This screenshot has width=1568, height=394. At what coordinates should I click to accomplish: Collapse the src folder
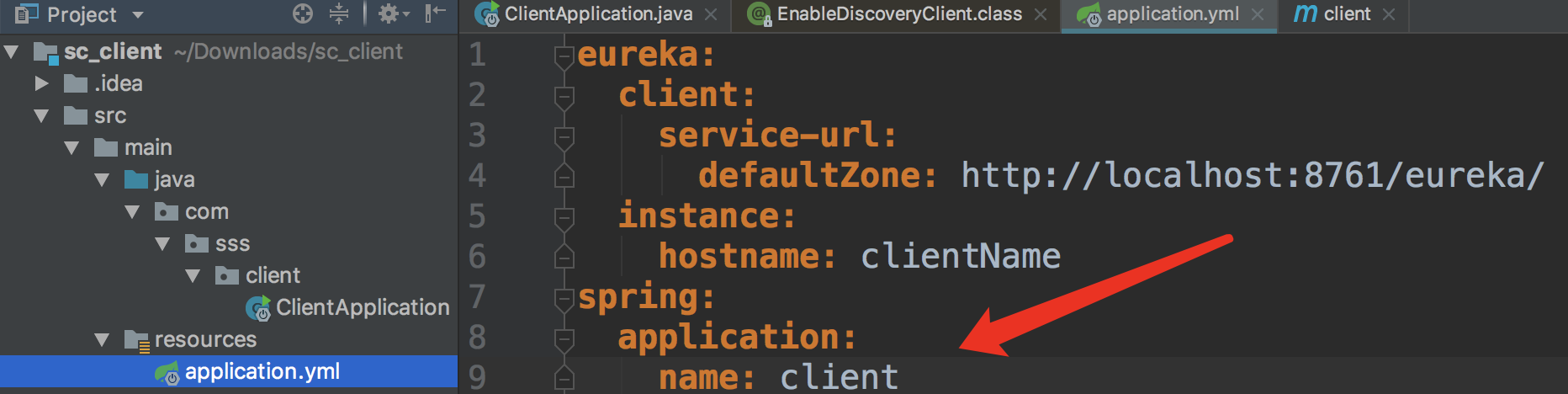[x=42, y=116]
